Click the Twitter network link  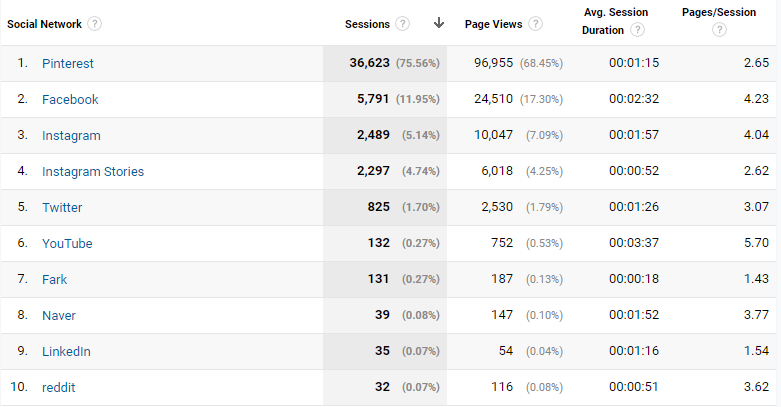(62, 207)
